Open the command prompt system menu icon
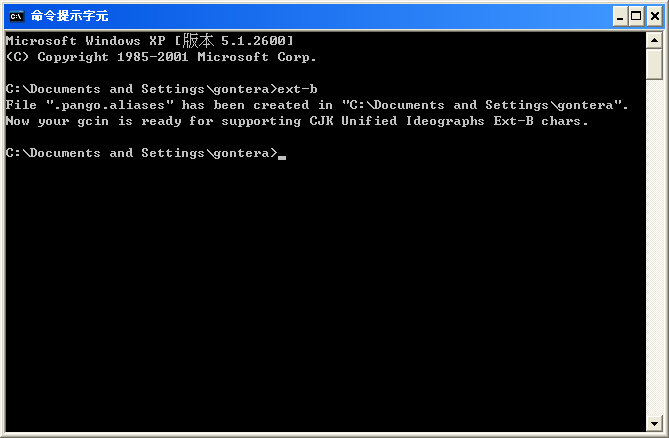669x438 pixels. coord(16,15)
